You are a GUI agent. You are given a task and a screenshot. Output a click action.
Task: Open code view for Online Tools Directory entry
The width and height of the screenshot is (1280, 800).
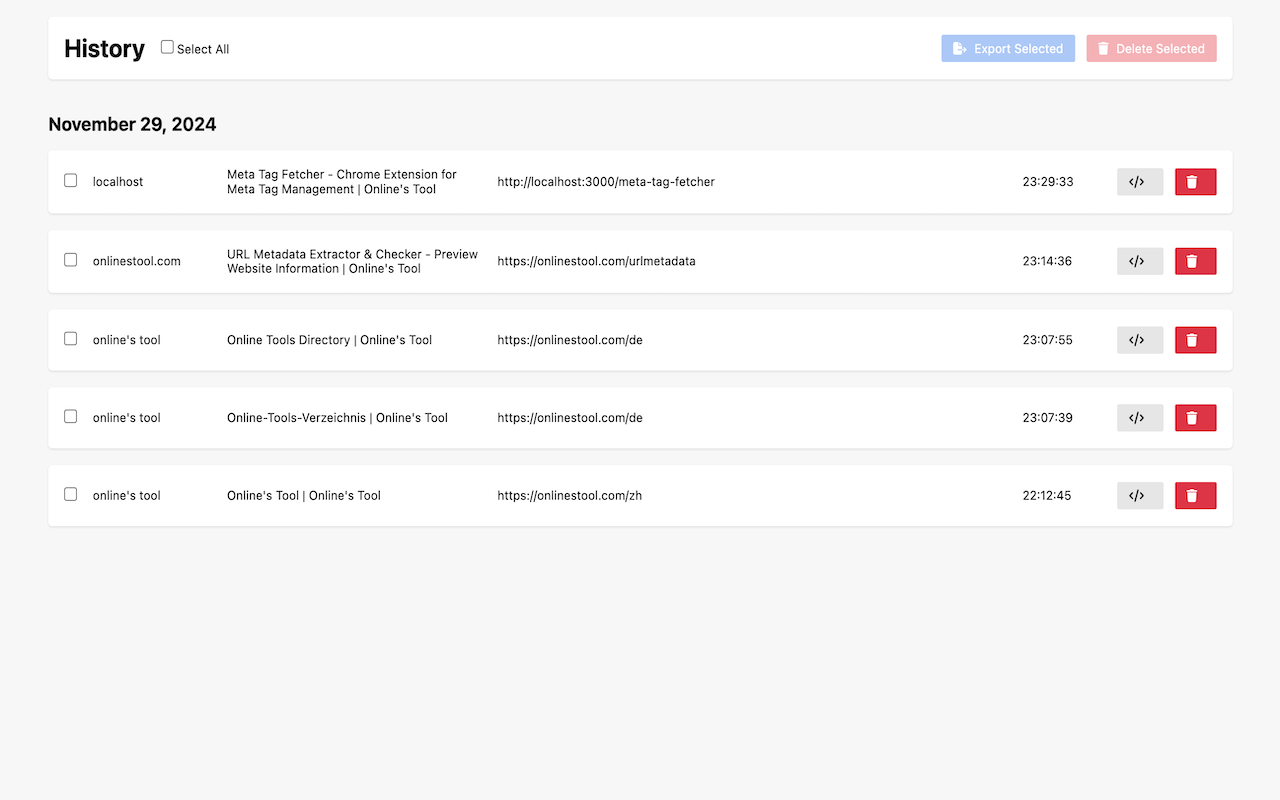coord(1139,339)
